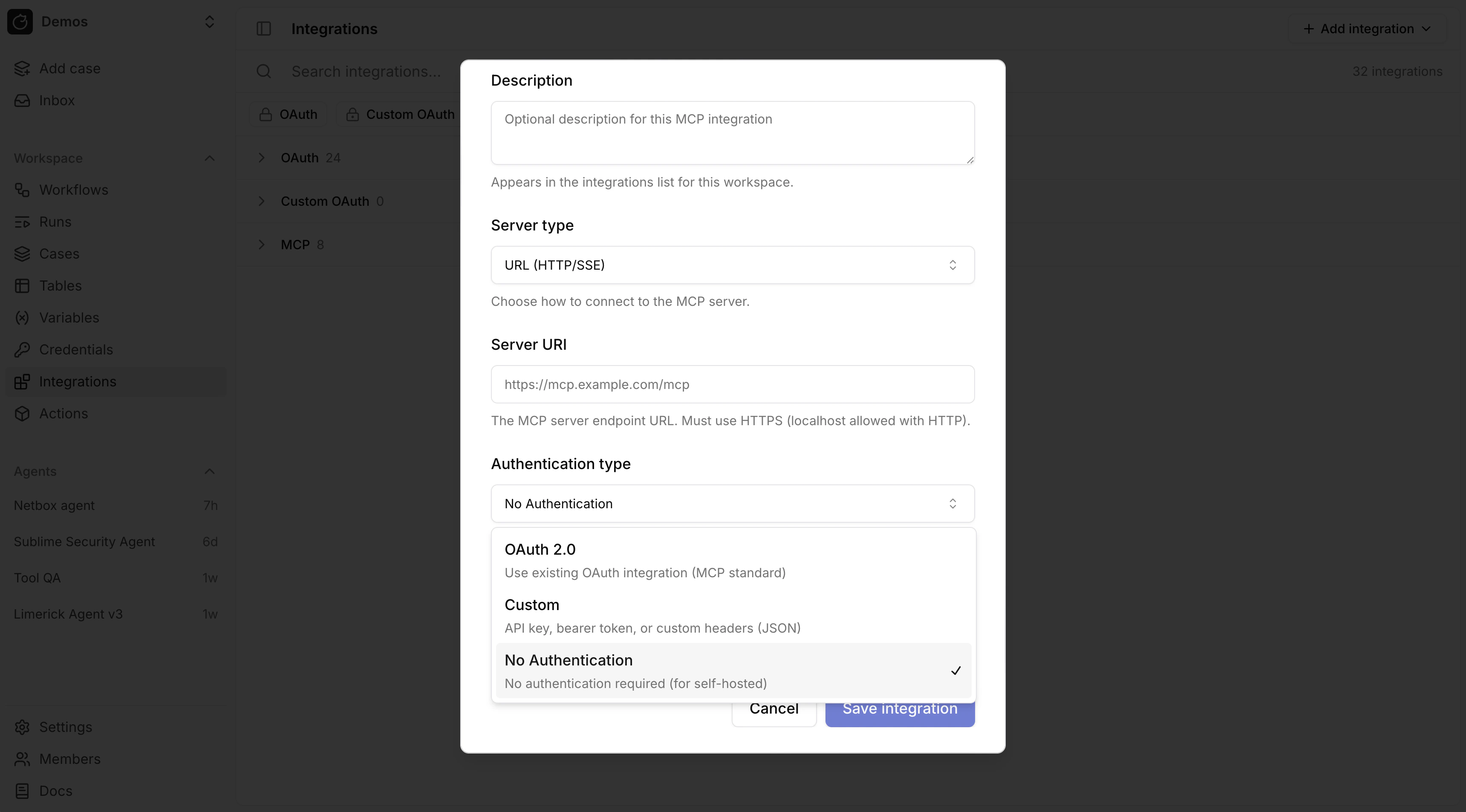Image resolution: width=1466 pixels, height=812 pixels.
Task: Select the Runs icon
Action: point(22,222)
